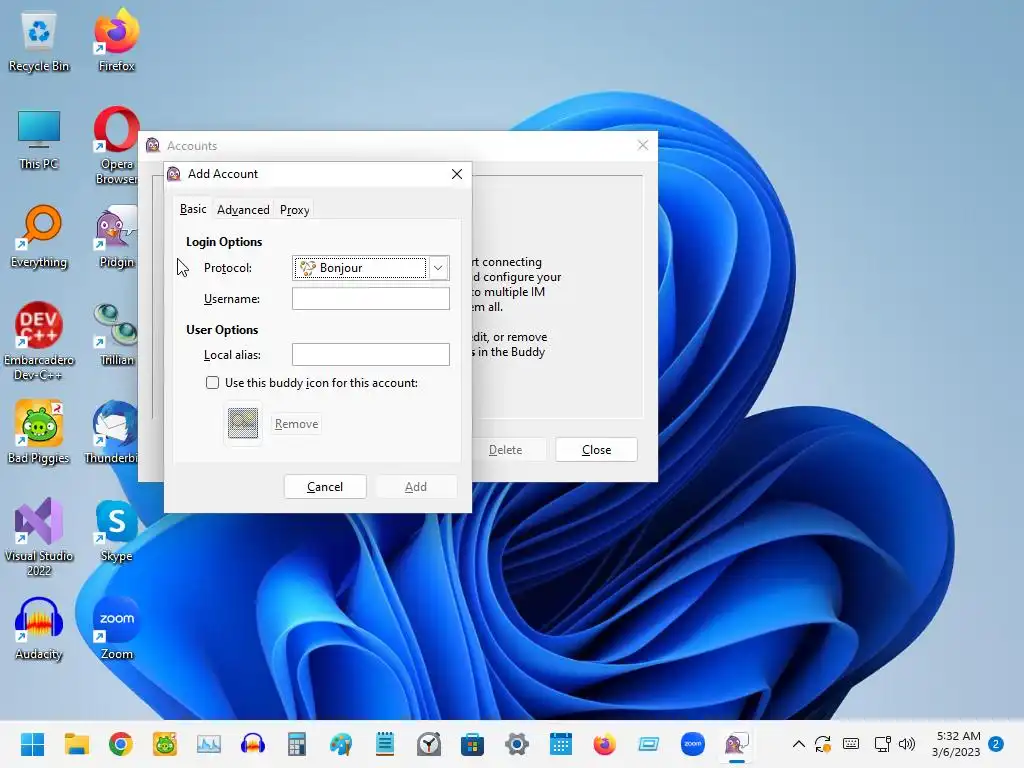The width and height of the screenshot is (1024, 768).
Task: Open the Zoom desktop icon
Action: 116,629
